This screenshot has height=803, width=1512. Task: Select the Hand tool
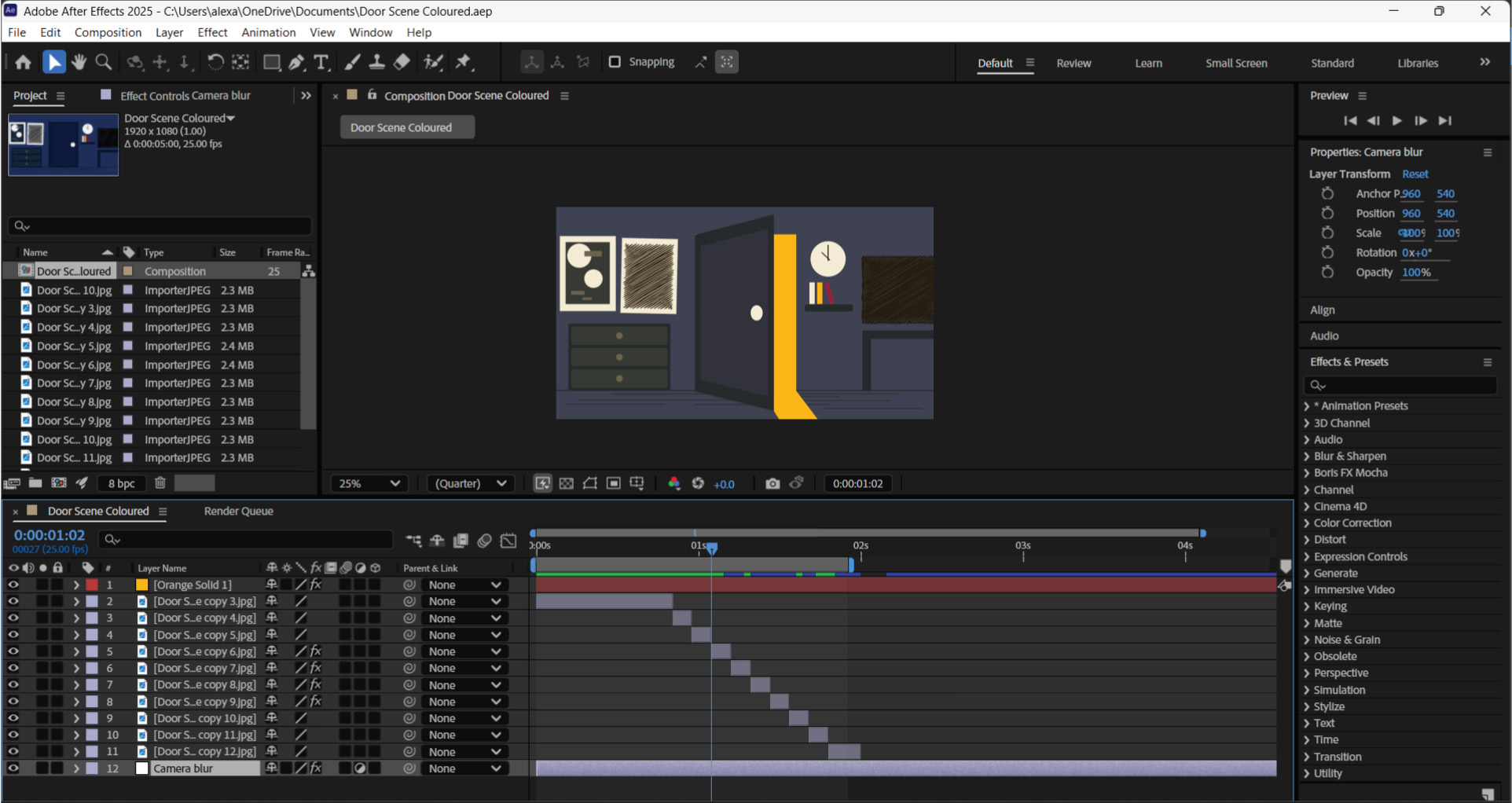pyautogui.click(x=79, y=62)
